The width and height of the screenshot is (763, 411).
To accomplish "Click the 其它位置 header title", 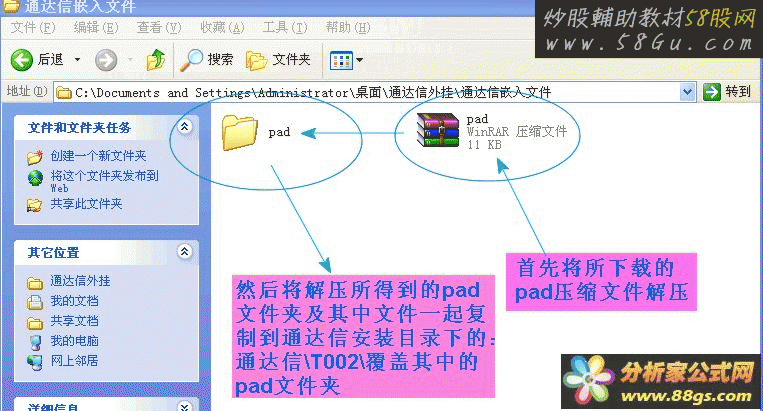I will point(54,253).
